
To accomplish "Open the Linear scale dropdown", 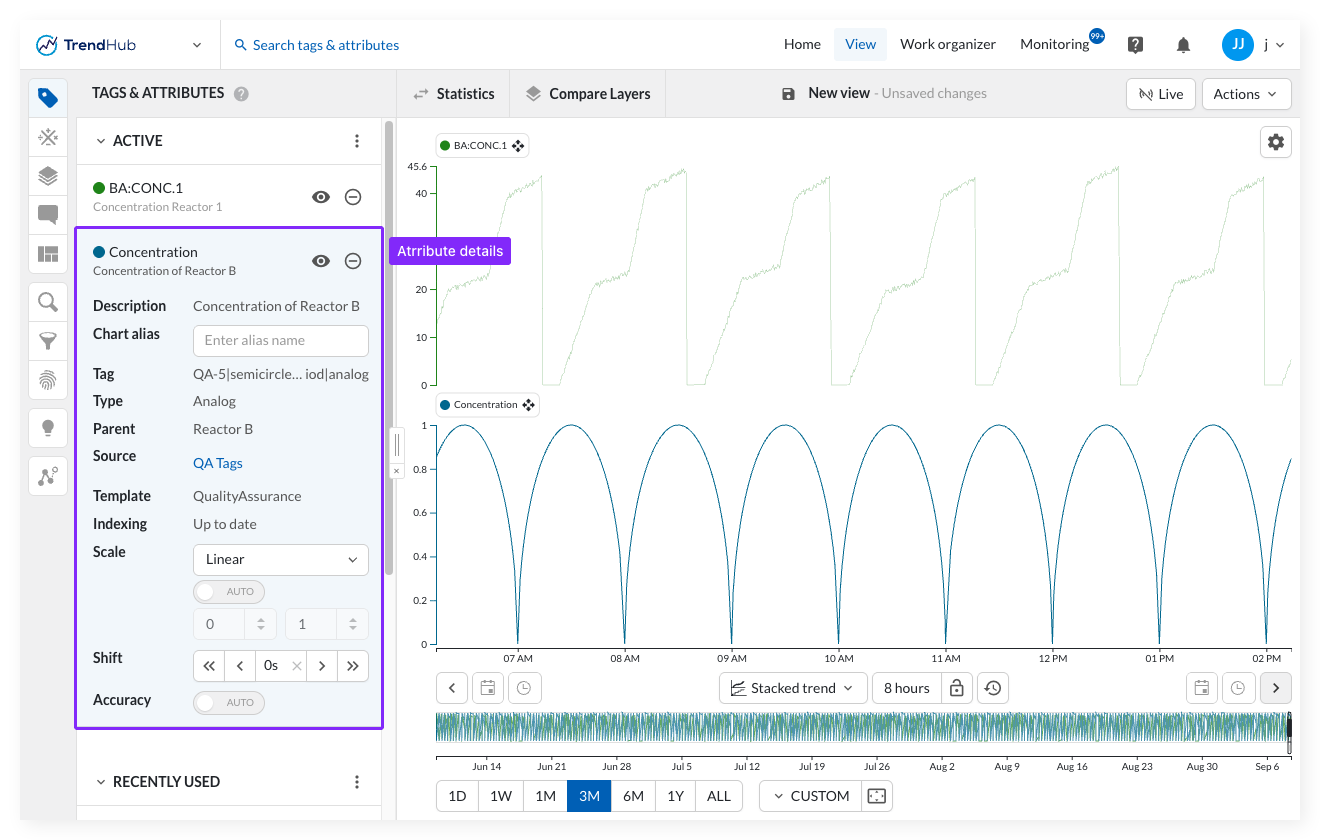I will click(281, 560).
